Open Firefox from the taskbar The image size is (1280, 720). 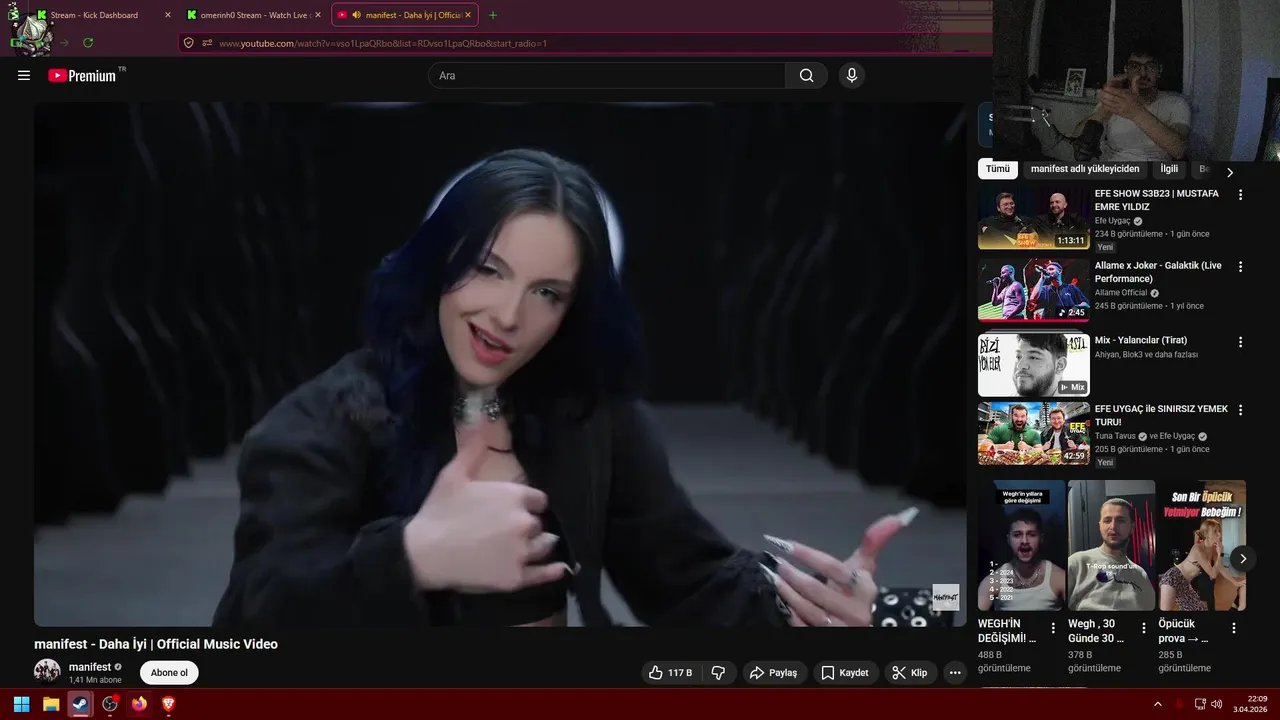pos(139,704)
